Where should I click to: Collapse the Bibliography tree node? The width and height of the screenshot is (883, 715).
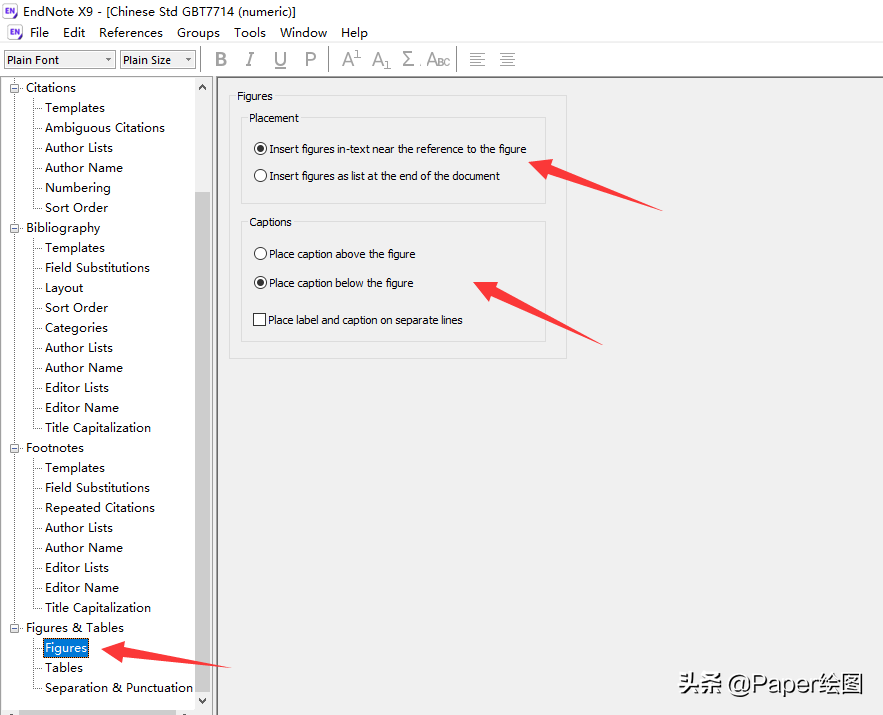tap(14, 228)
